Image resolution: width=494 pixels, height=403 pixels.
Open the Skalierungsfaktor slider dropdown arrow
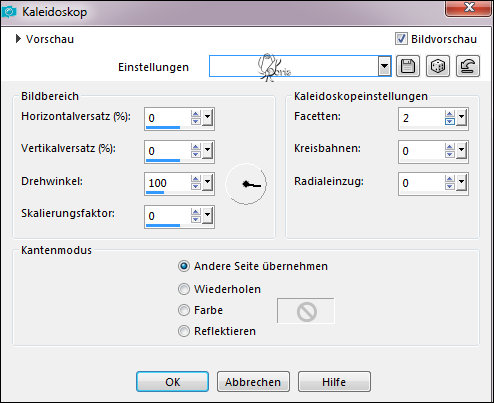(207, 216)
